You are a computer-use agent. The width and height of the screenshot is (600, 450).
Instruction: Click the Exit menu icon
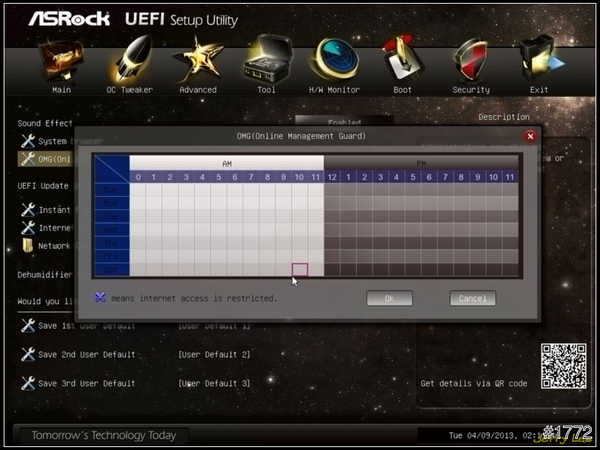click(539, 60)
